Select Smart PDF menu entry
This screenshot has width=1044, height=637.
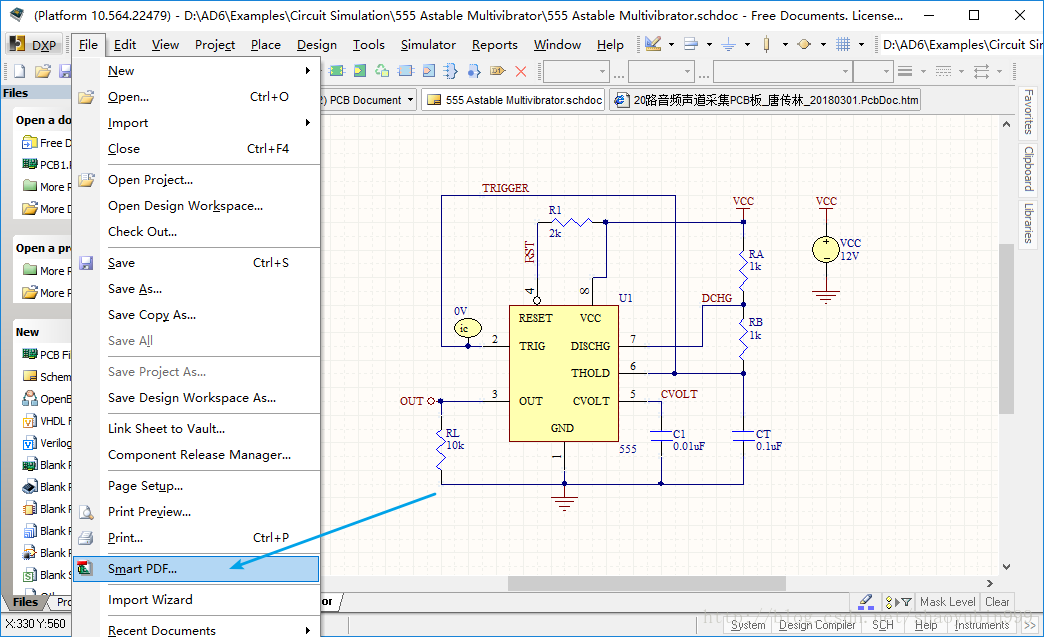tap(196, 569)
